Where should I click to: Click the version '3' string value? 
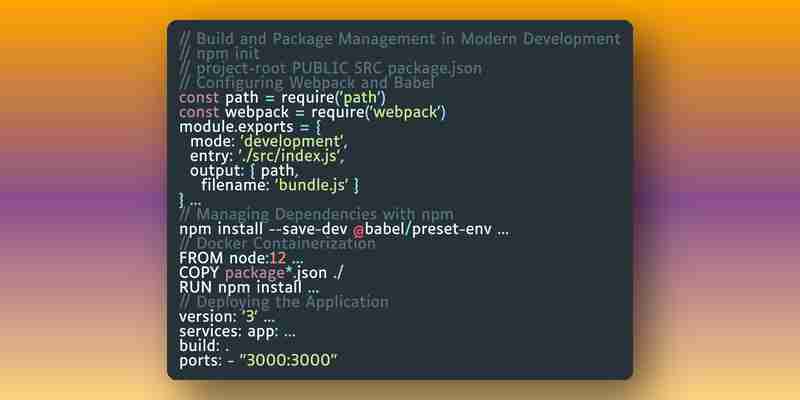[x=250, y=317]
